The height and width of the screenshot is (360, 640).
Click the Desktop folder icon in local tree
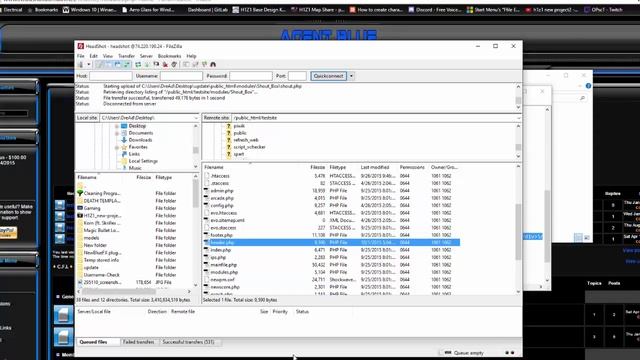[x=124, y=126]
